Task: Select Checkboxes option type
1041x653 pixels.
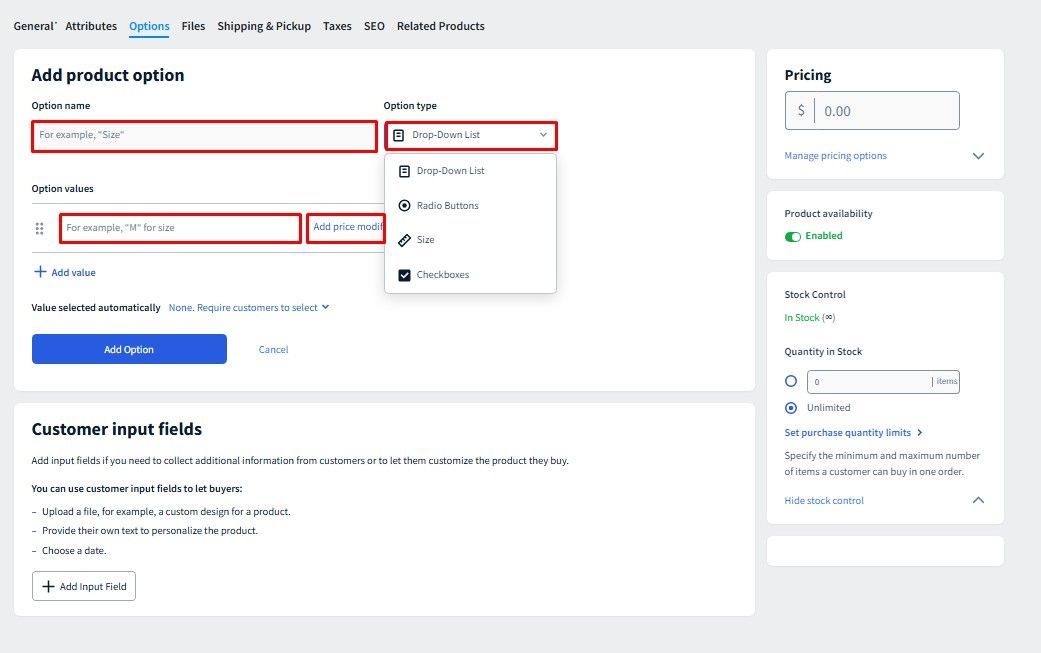Action: tap(470, 275)
